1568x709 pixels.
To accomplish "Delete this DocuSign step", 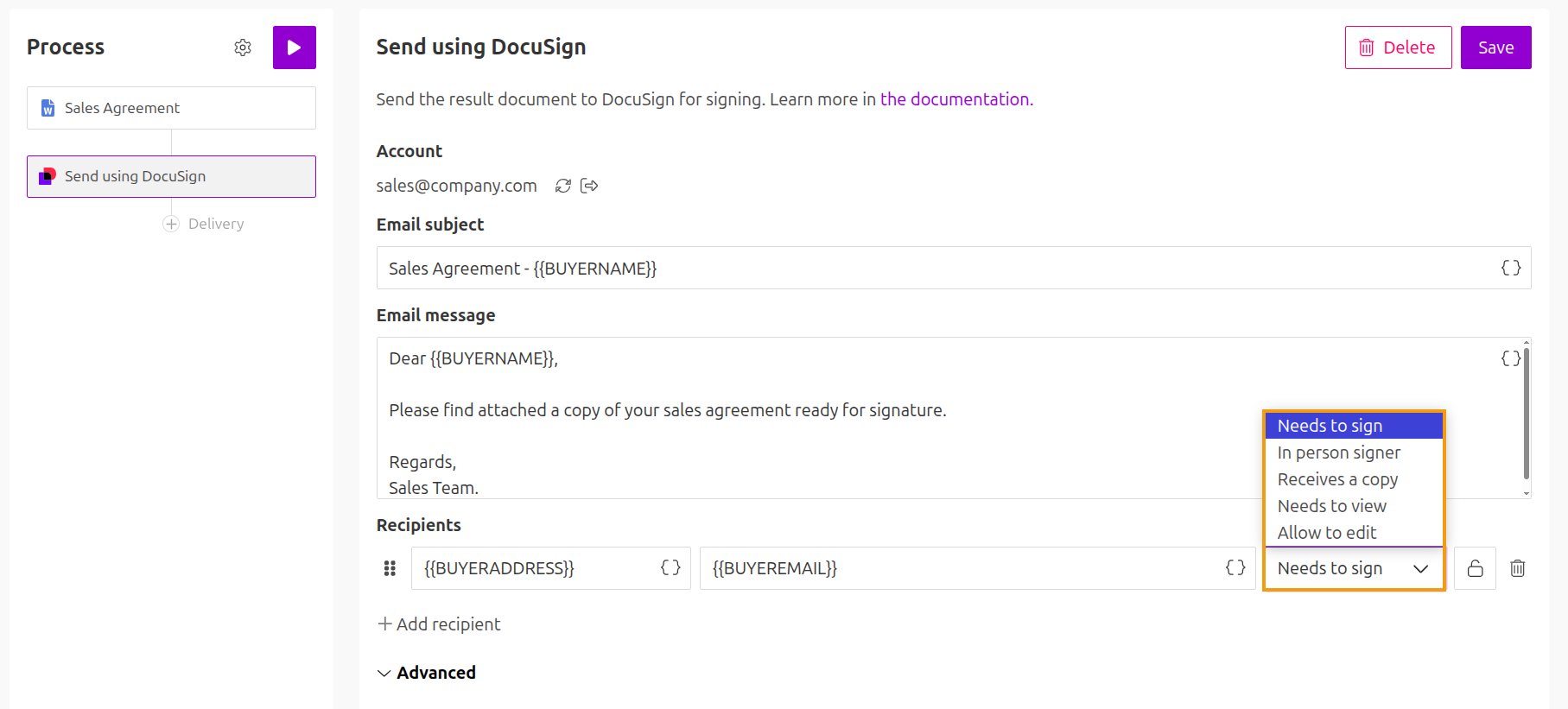I will pyautogui.click(x=1398, y=47).
